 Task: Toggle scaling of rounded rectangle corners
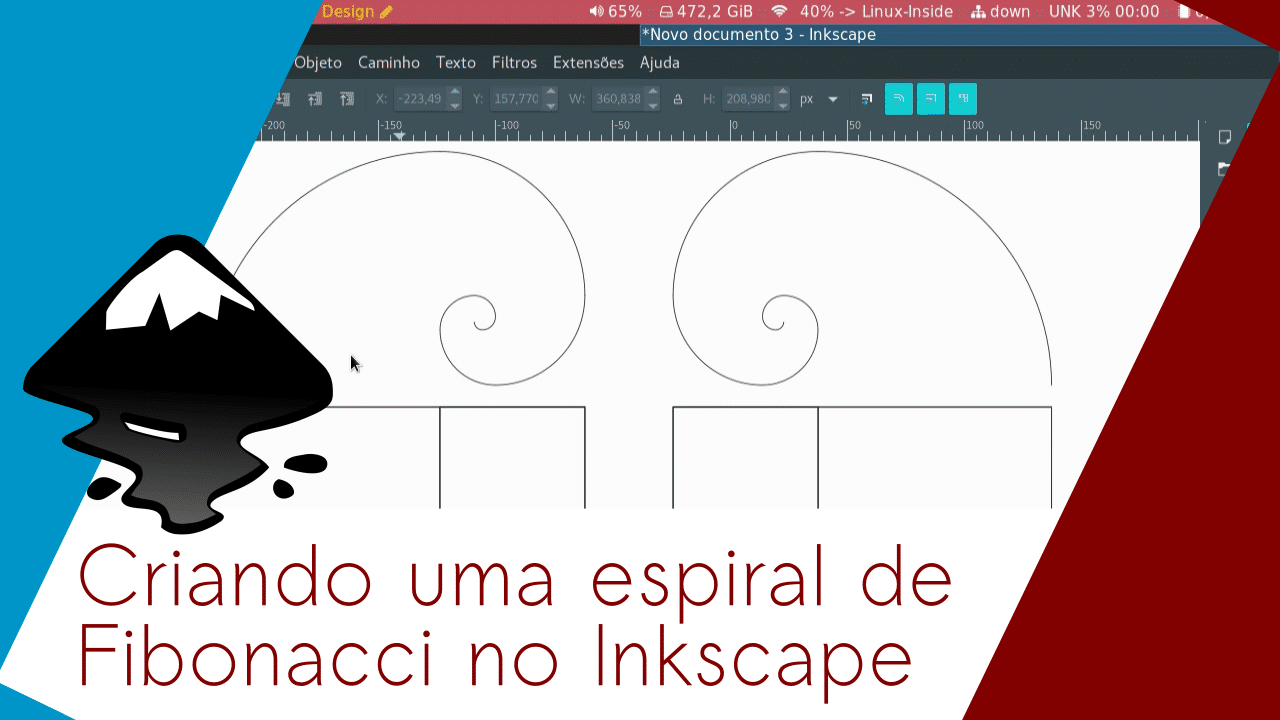(899, 99)
